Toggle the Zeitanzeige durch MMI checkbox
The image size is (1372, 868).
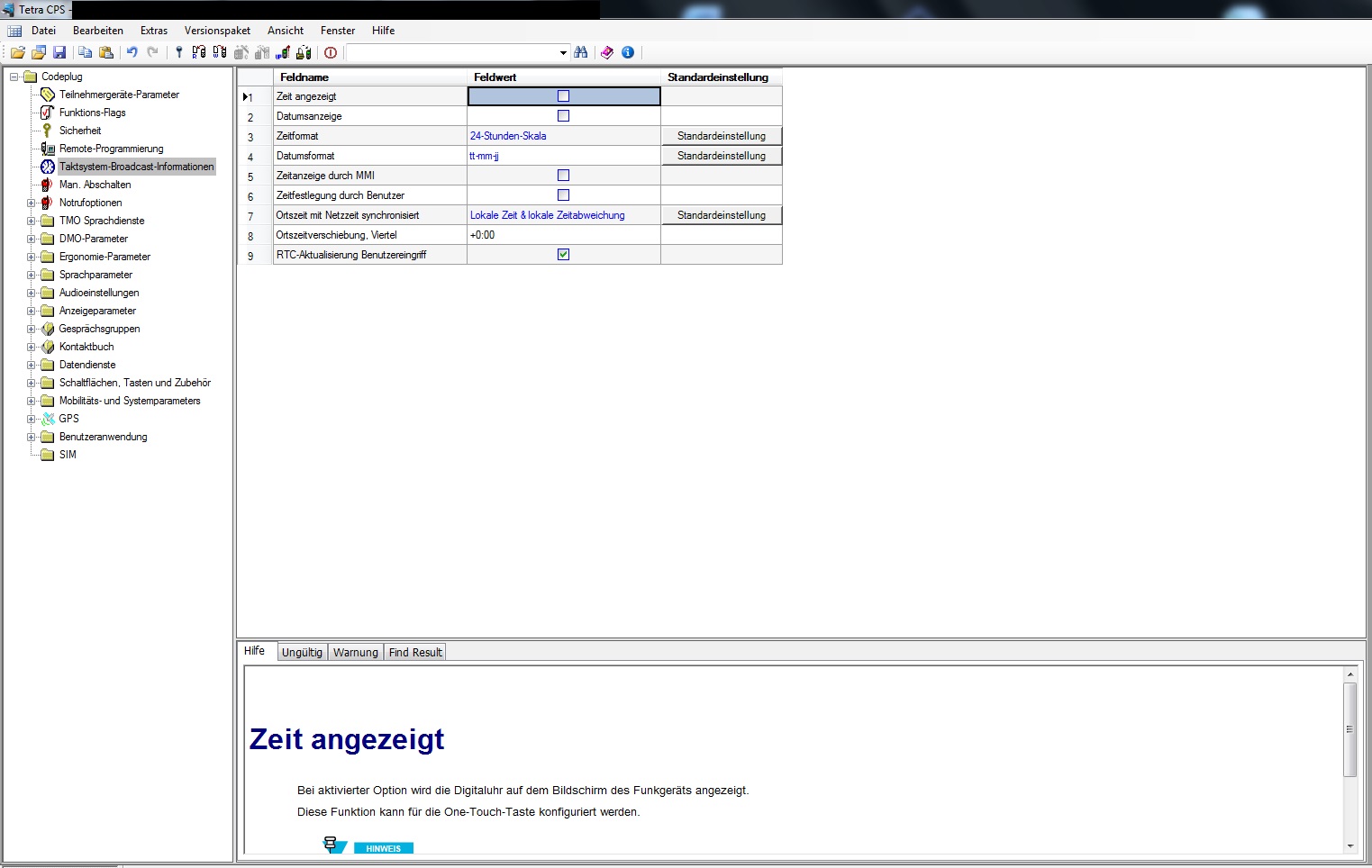(x=563, y=176)
